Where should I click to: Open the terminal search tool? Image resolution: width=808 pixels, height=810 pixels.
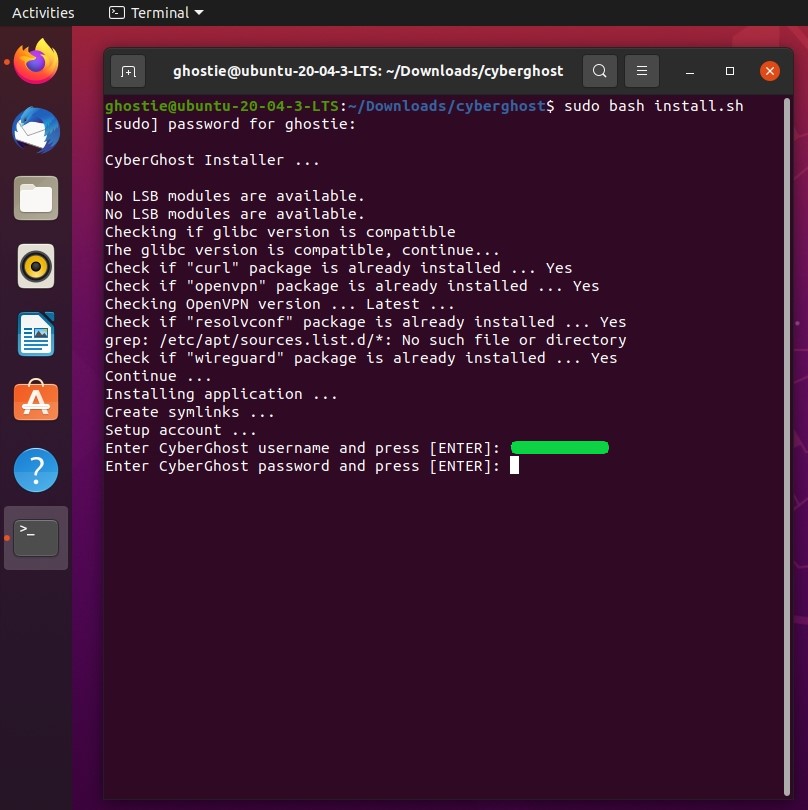point(599,71)
